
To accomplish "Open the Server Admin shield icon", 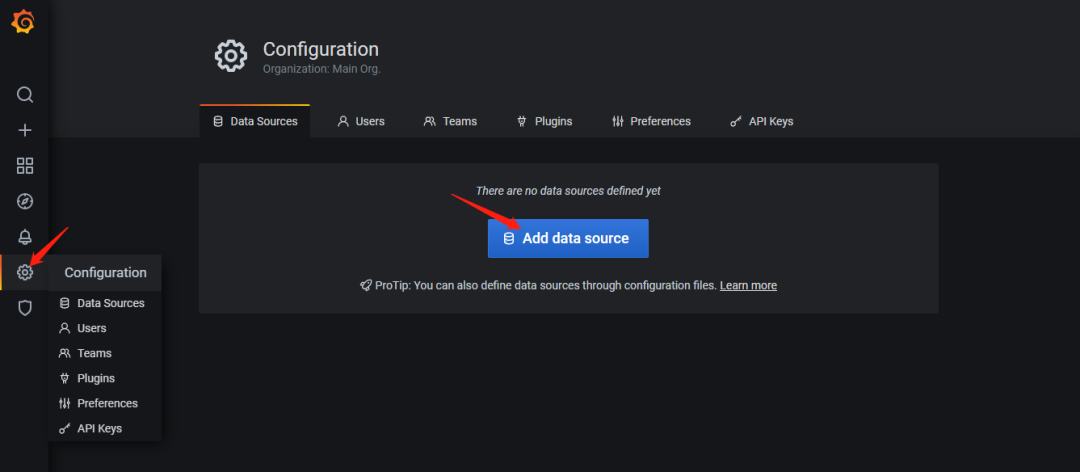I will click(25, 308).
